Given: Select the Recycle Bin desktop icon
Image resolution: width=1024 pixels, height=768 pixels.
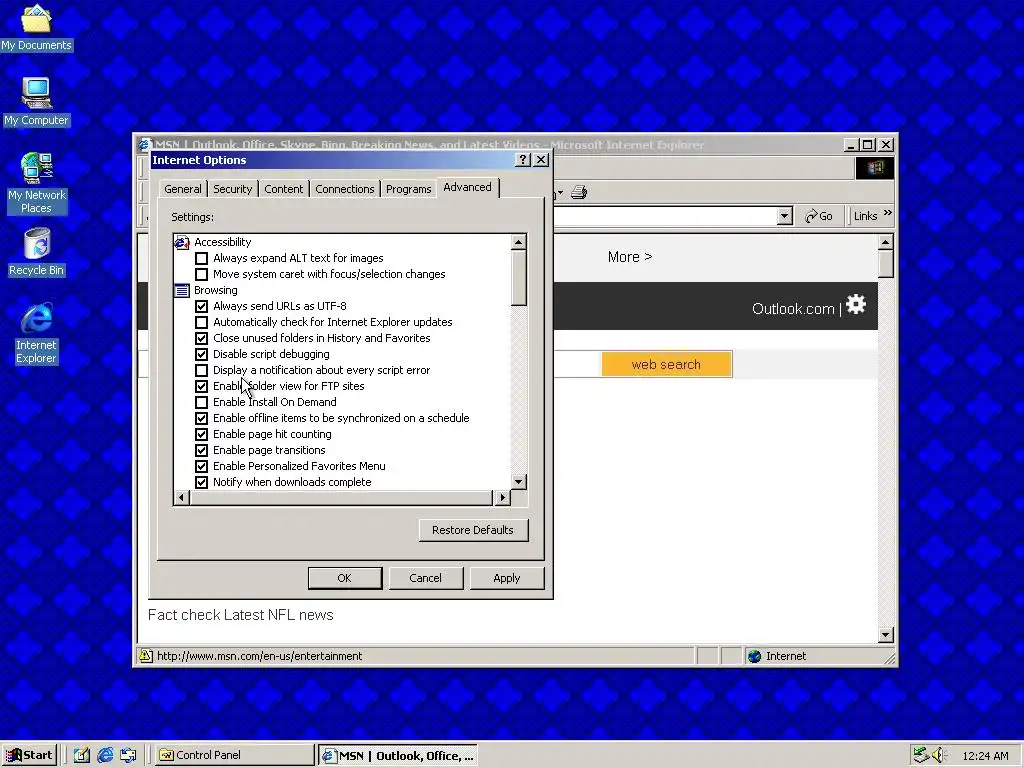Looking at the screenshot, I should pyautogui.click(x=36, y=252).
